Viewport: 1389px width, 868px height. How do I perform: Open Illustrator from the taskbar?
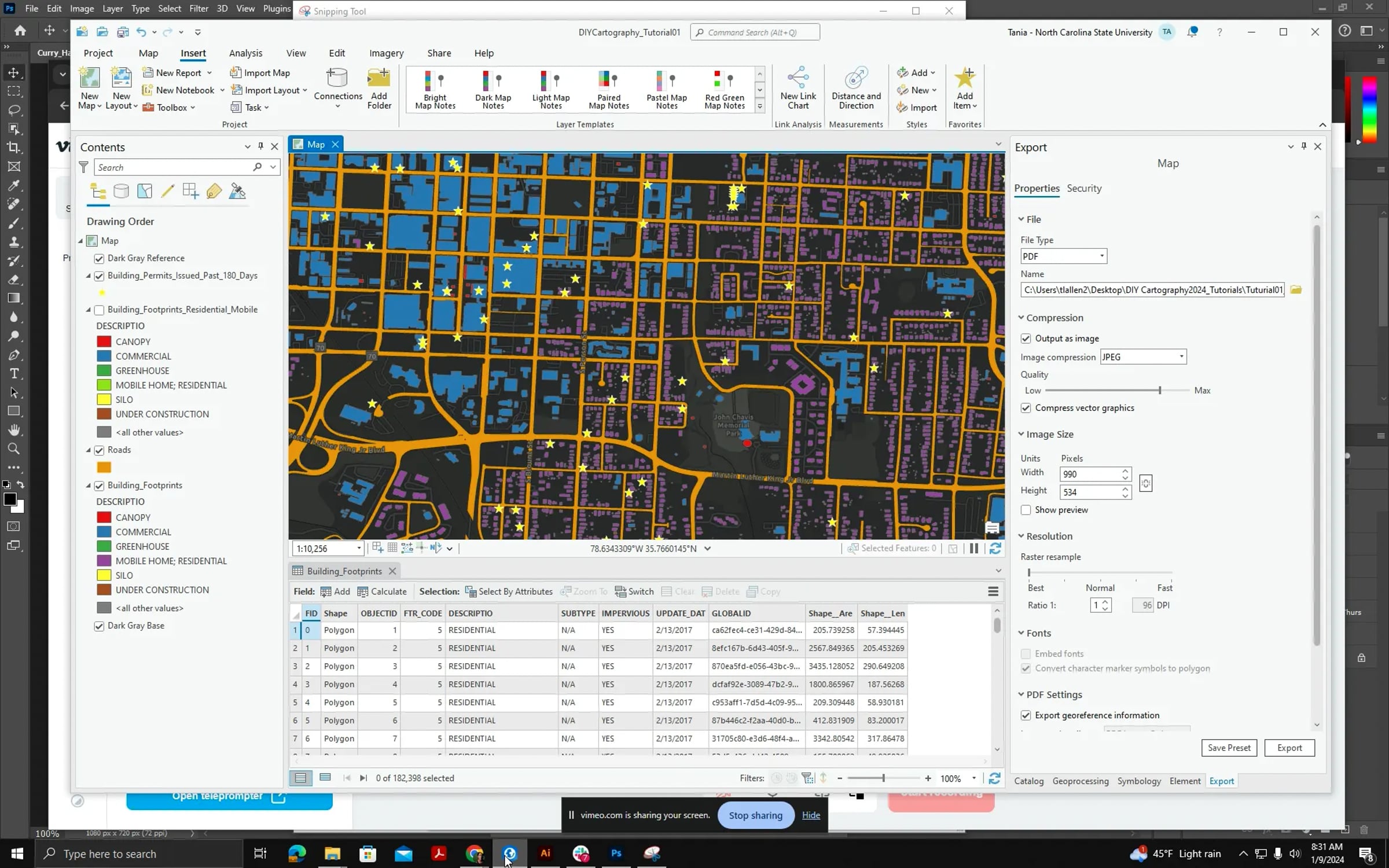[545, 853]
